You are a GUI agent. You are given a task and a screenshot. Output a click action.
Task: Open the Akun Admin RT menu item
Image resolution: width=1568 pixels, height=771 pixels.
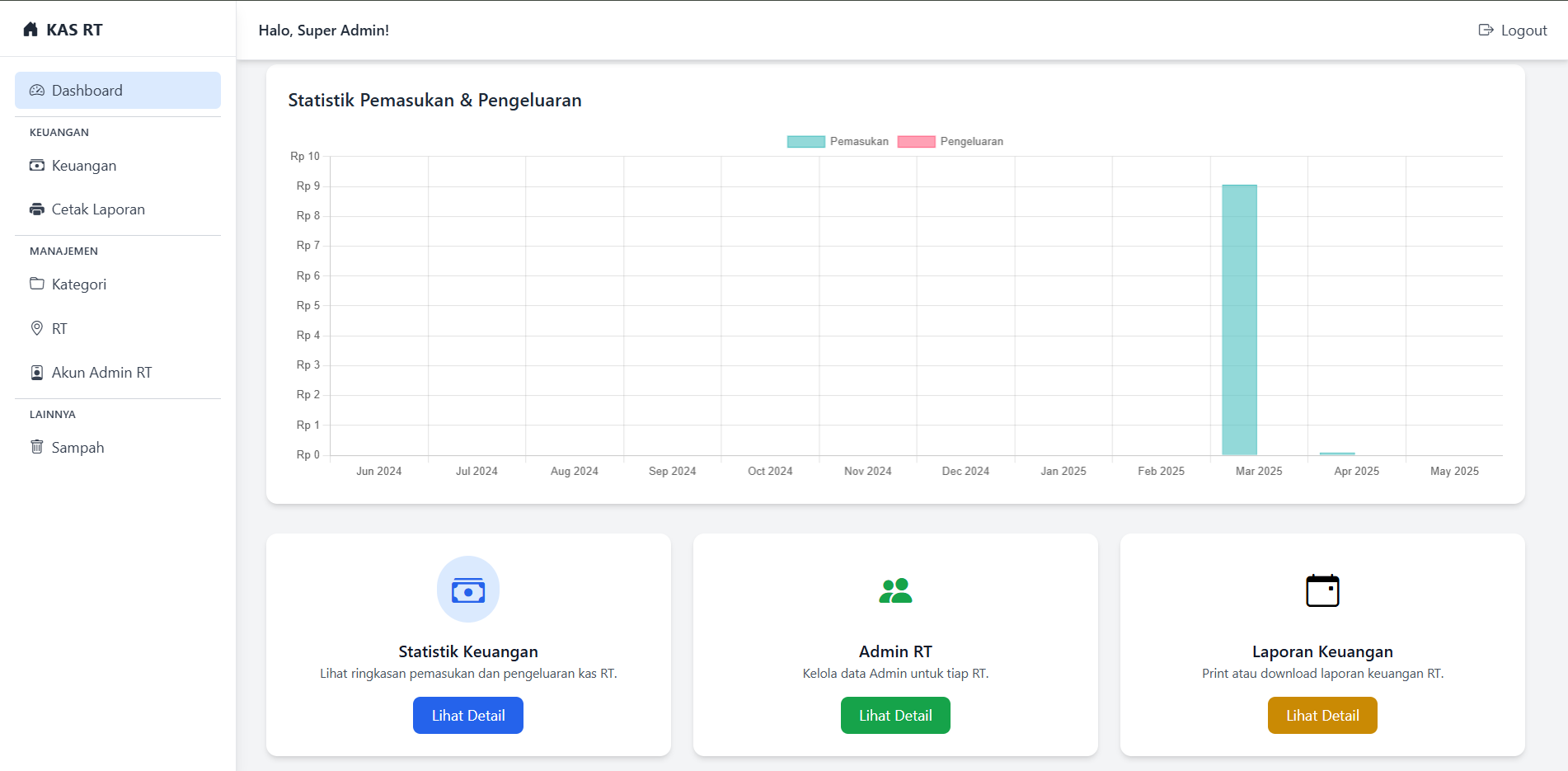click(x=101, y=373)
